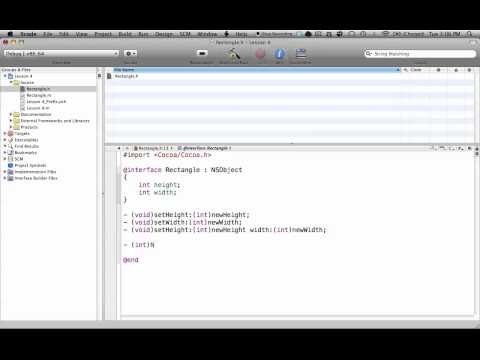Click the @end line in editor
480x360 pixels.
(x=131, y=260)
